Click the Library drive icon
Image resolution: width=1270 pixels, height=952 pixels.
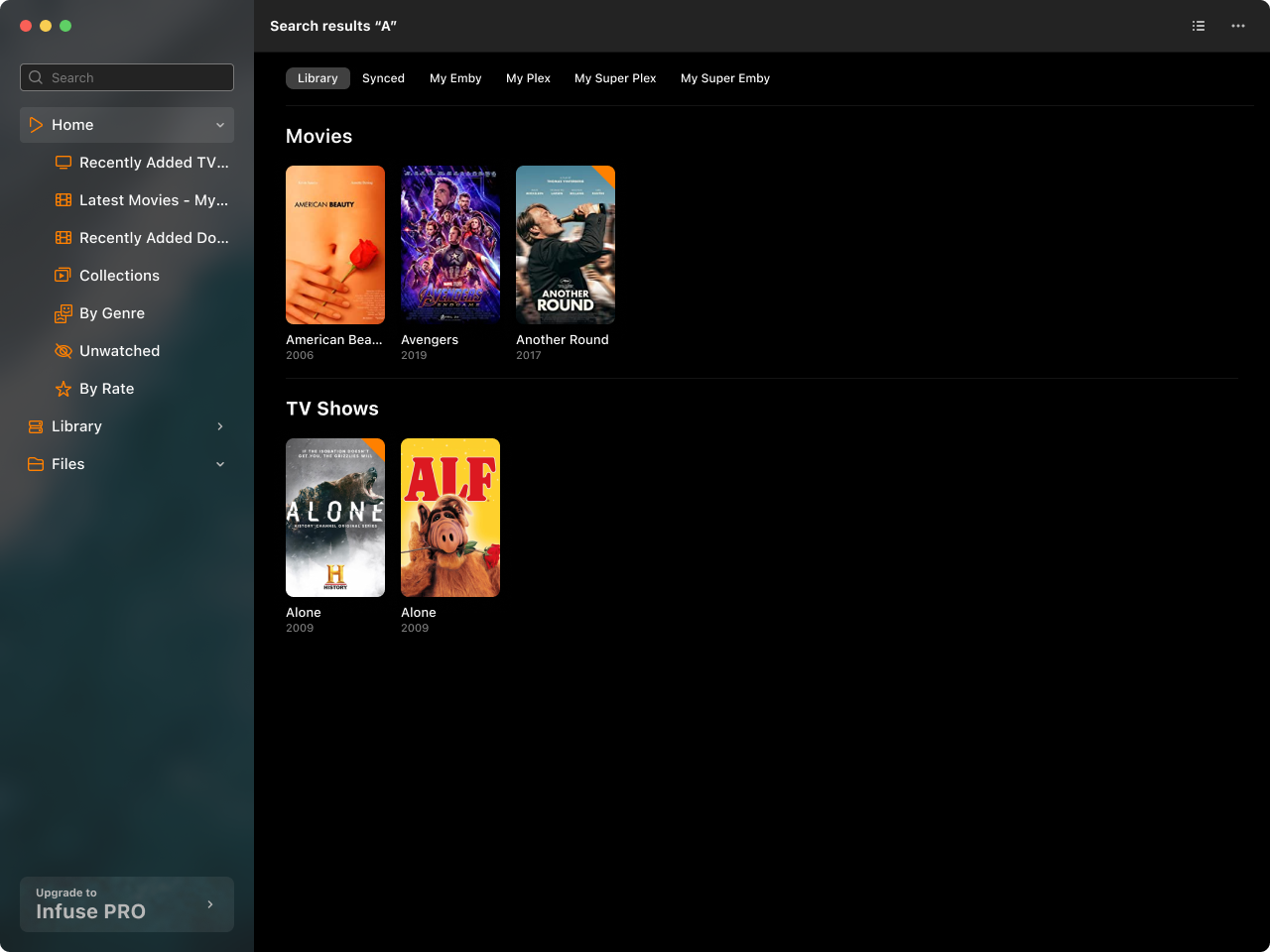tap(36, 426)
